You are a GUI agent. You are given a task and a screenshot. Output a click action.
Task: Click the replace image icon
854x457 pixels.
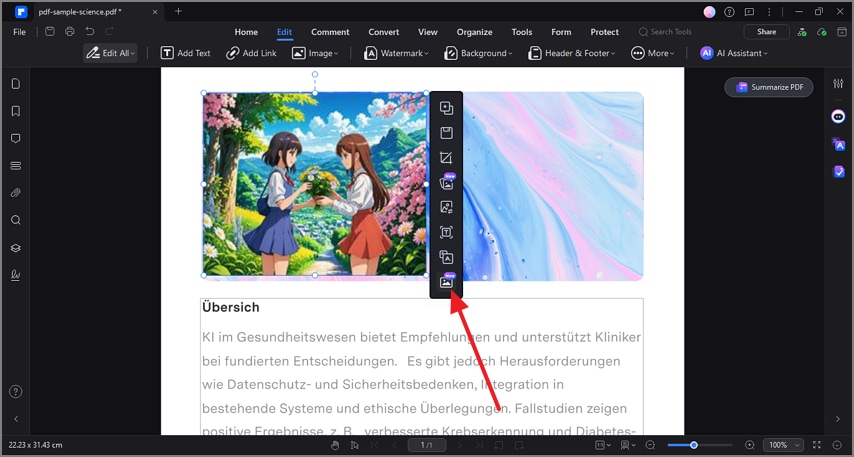[x=446, y=208]
